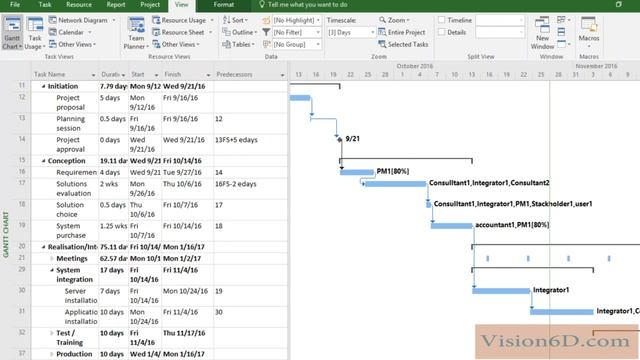Viewport: 640px width, 360px height.
Task: Select the Planning session task name
Action: 70,123
